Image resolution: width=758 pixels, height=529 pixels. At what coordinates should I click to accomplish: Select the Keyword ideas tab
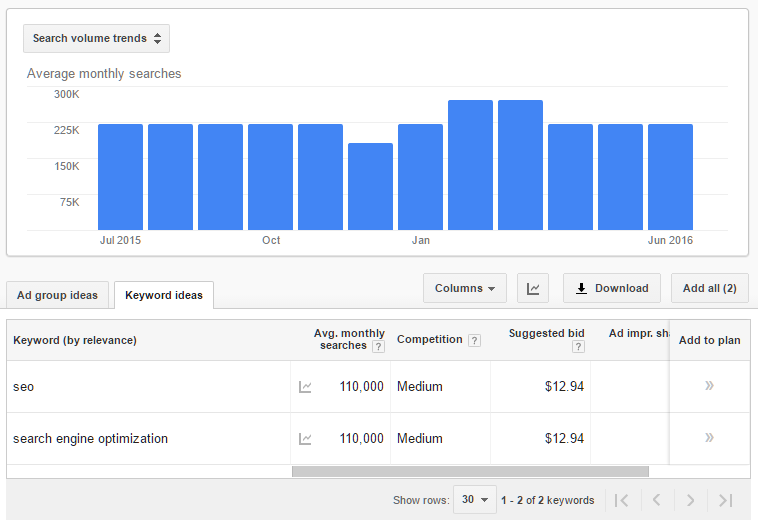(164, 296)
